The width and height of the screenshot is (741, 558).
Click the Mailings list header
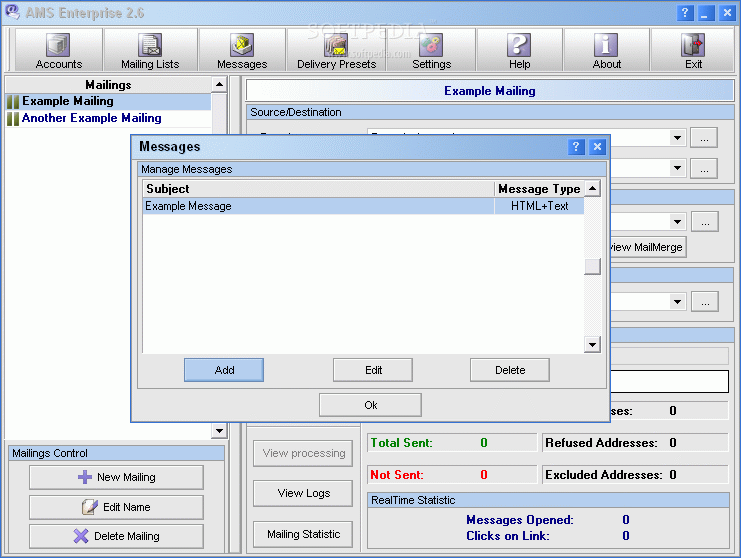108,85
